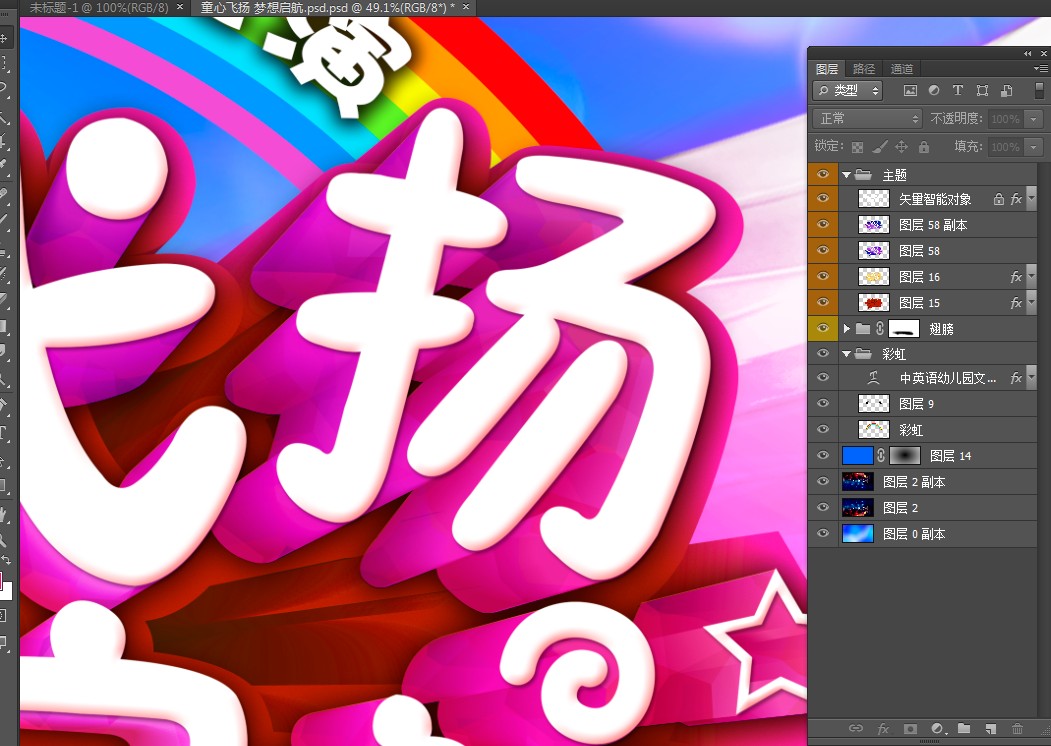Select the 图层 58 layer name
This screenshot has height=746, width=1051.
click(920, 251)
